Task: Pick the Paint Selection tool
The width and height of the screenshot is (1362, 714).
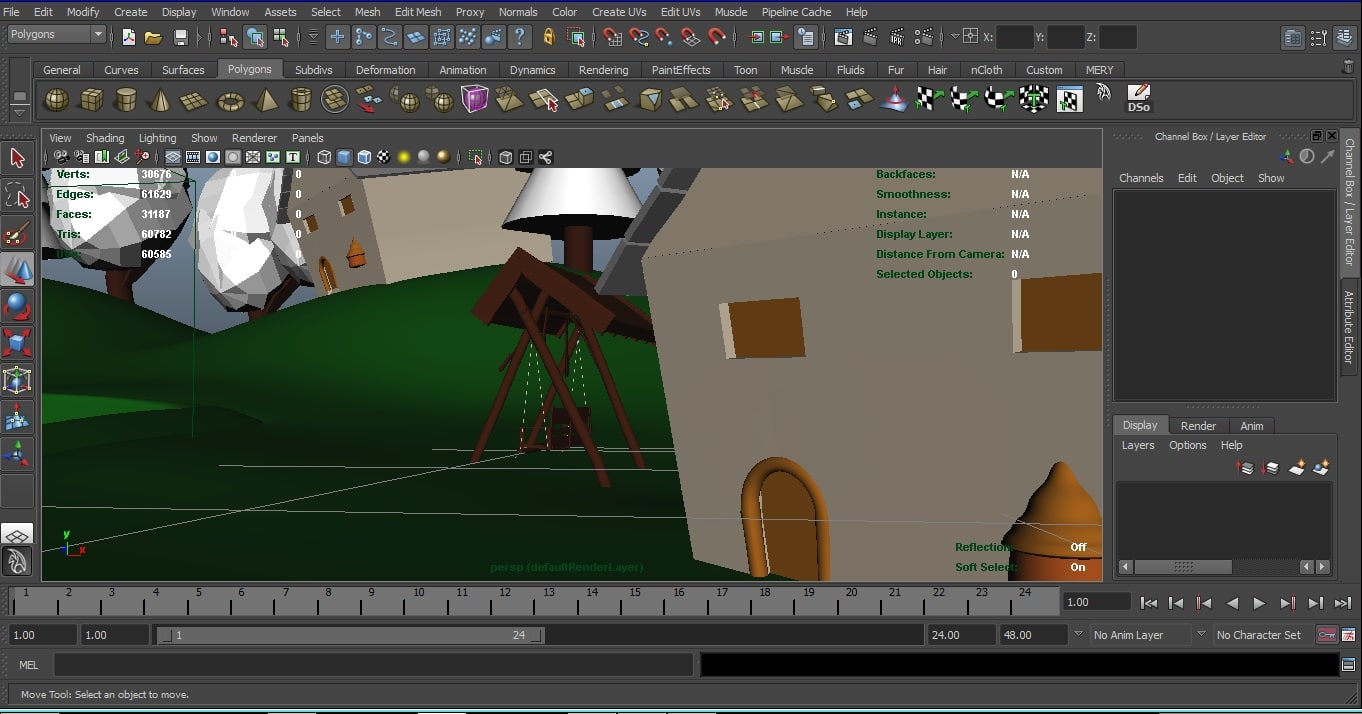Action: coord(17,234)
